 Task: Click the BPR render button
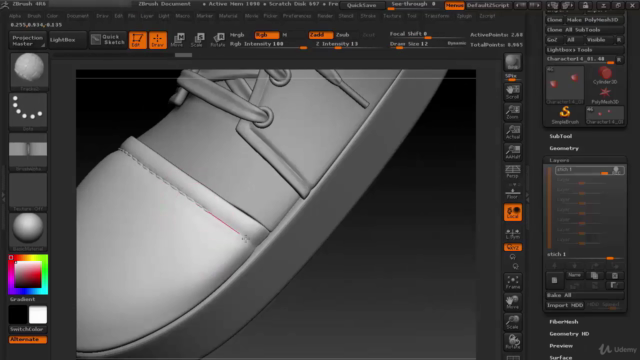(513, 62)
